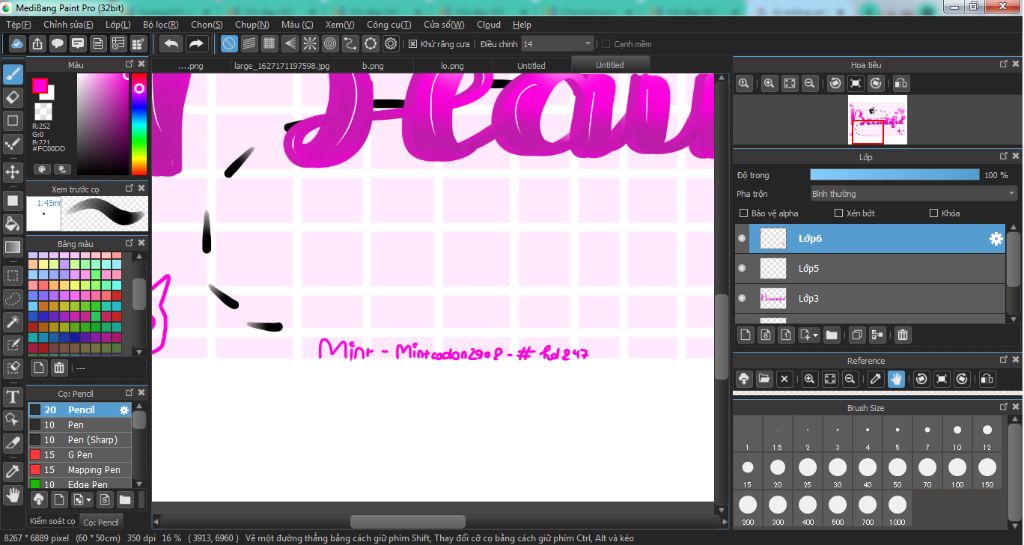Toggle hand tool in Reference panel
Viewport: 1024px width, 545px height.
[x=896, y=379]
